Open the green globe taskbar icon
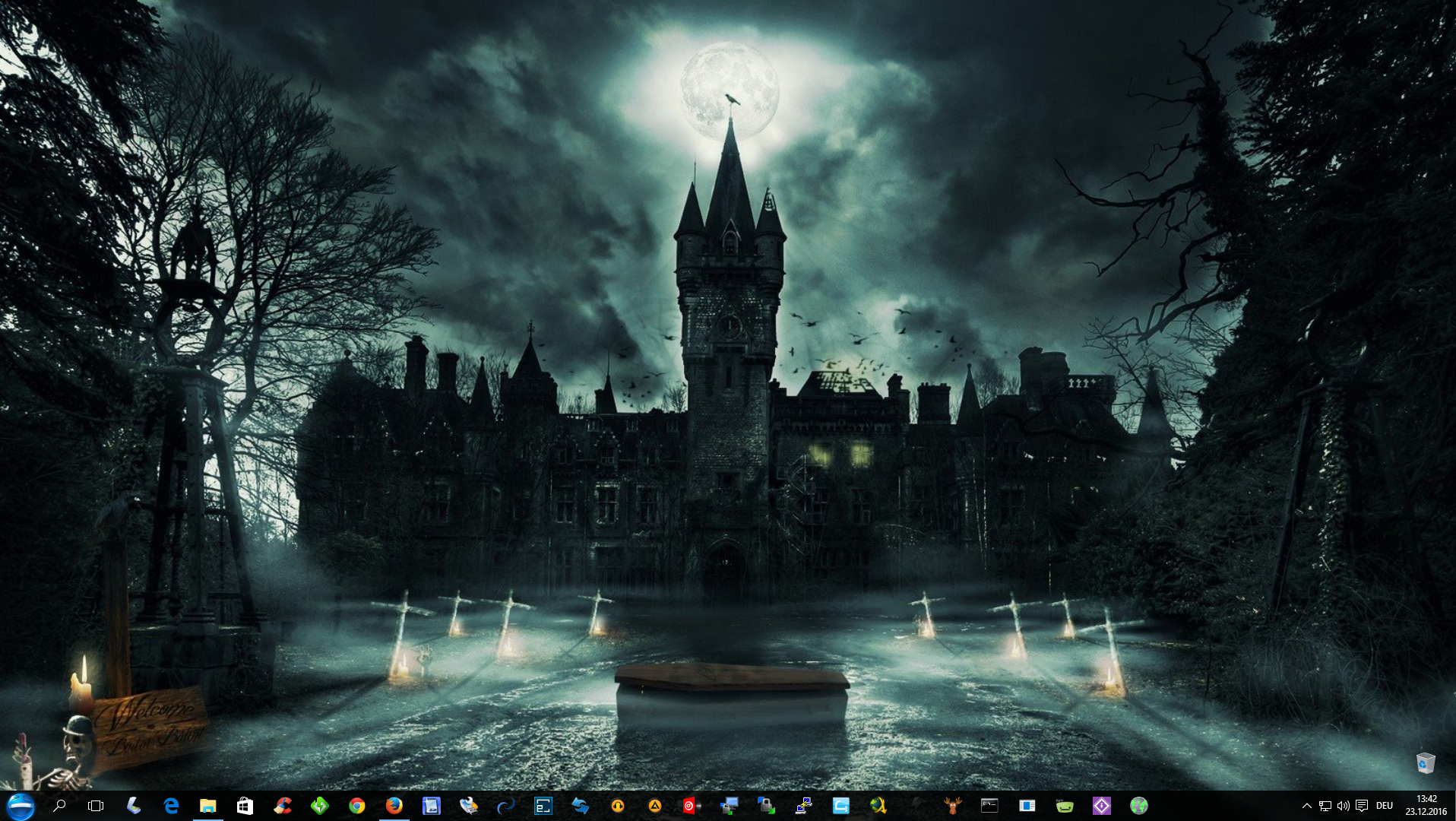The width and height of the screenshot is (1456, 821). [x=1138, y=806]
